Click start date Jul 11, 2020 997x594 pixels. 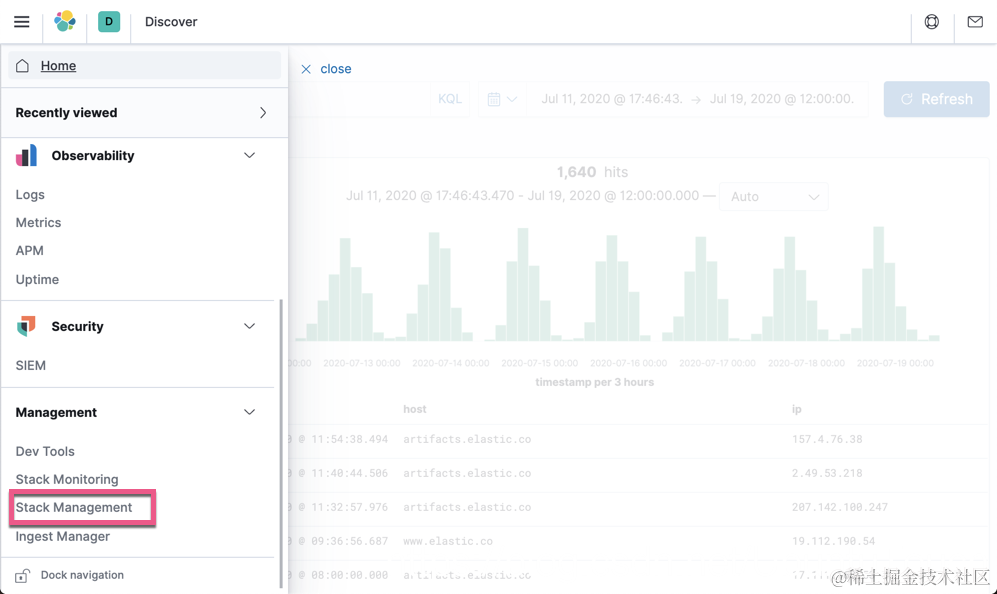[x=612, y=99]
